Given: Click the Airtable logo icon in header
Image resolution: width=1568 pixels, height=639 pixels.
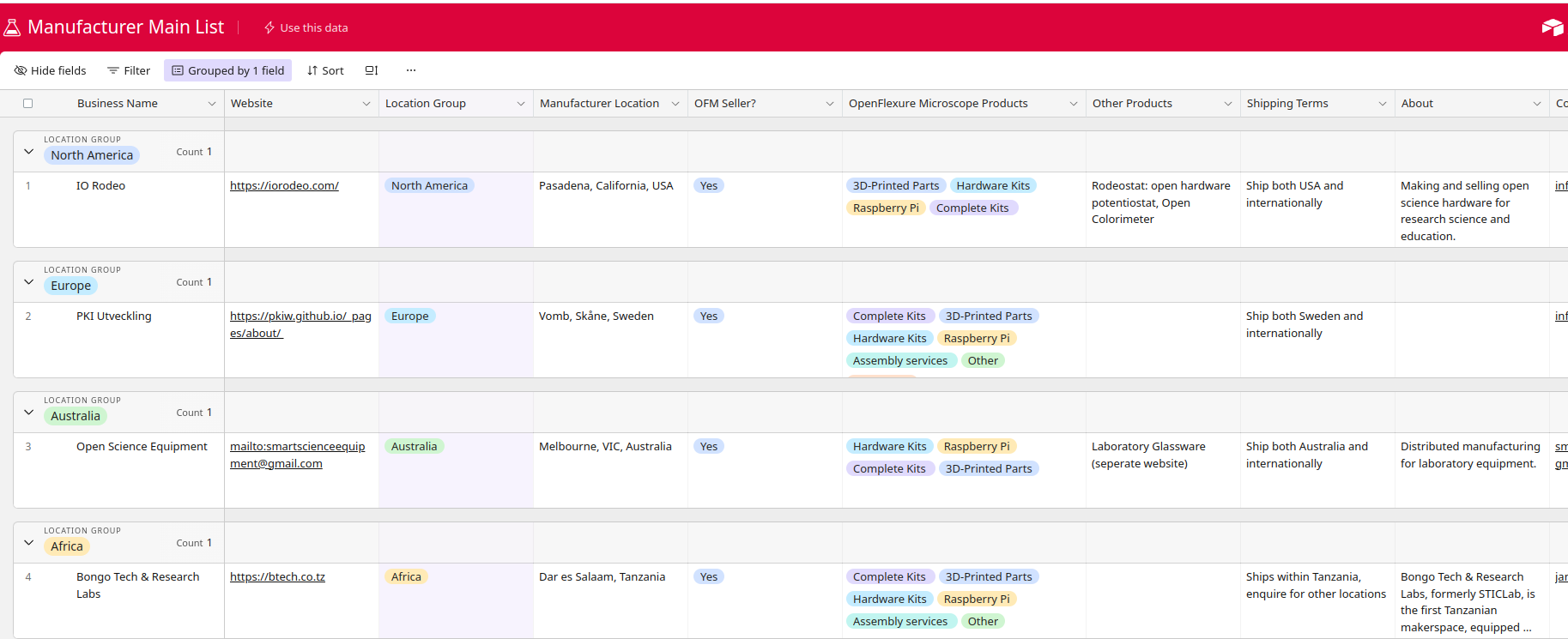Looking at the screenshot, I should pos(1553,27).
